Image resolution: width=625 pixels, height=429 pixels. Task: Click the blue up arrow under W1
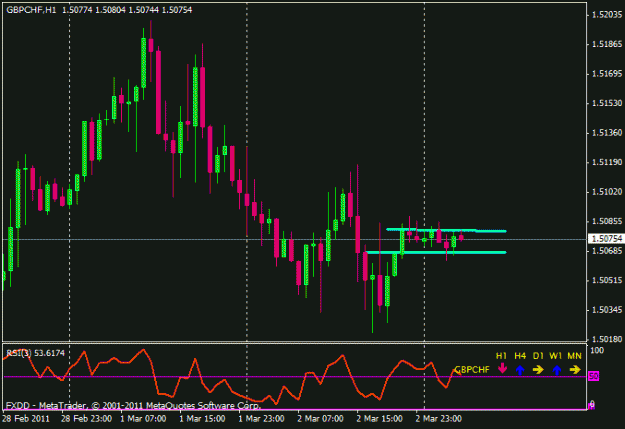click(x=556, y=370)
